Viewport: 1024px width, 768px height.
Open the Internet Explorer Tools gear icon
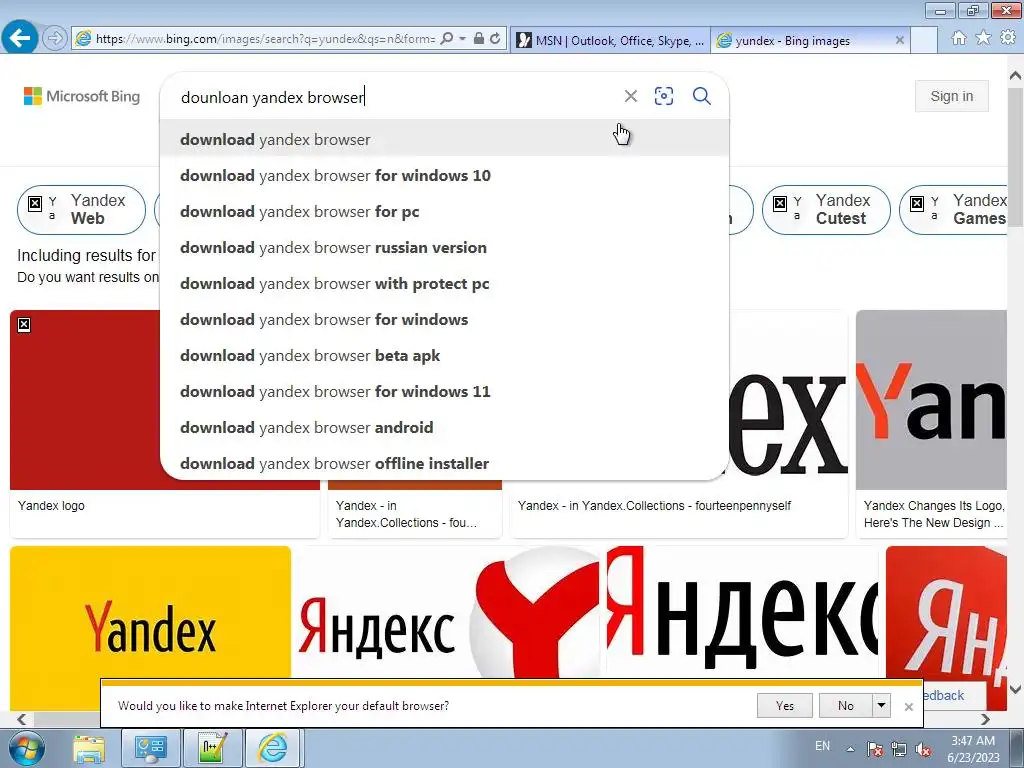click(x=1008, y=38)
